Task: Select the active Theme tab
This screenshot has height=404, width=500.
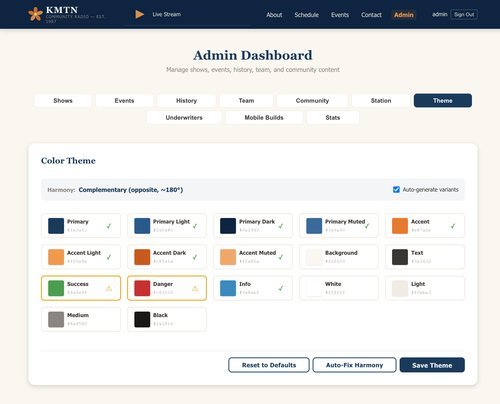Action: coord(443,100)
